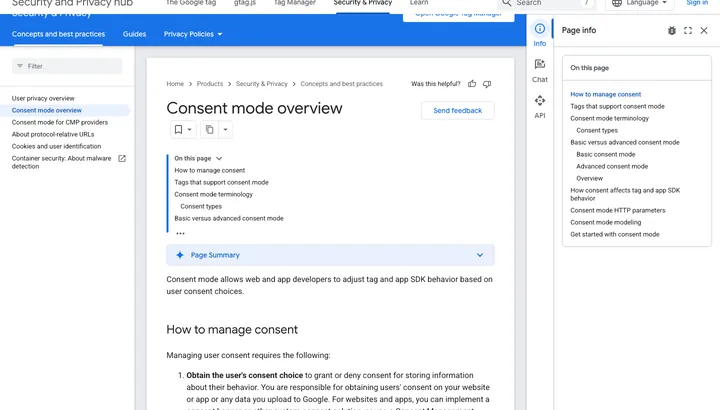Screen dimensions: 720x410
Task: Click Home breadcrumb link
Action: [175, 84]
